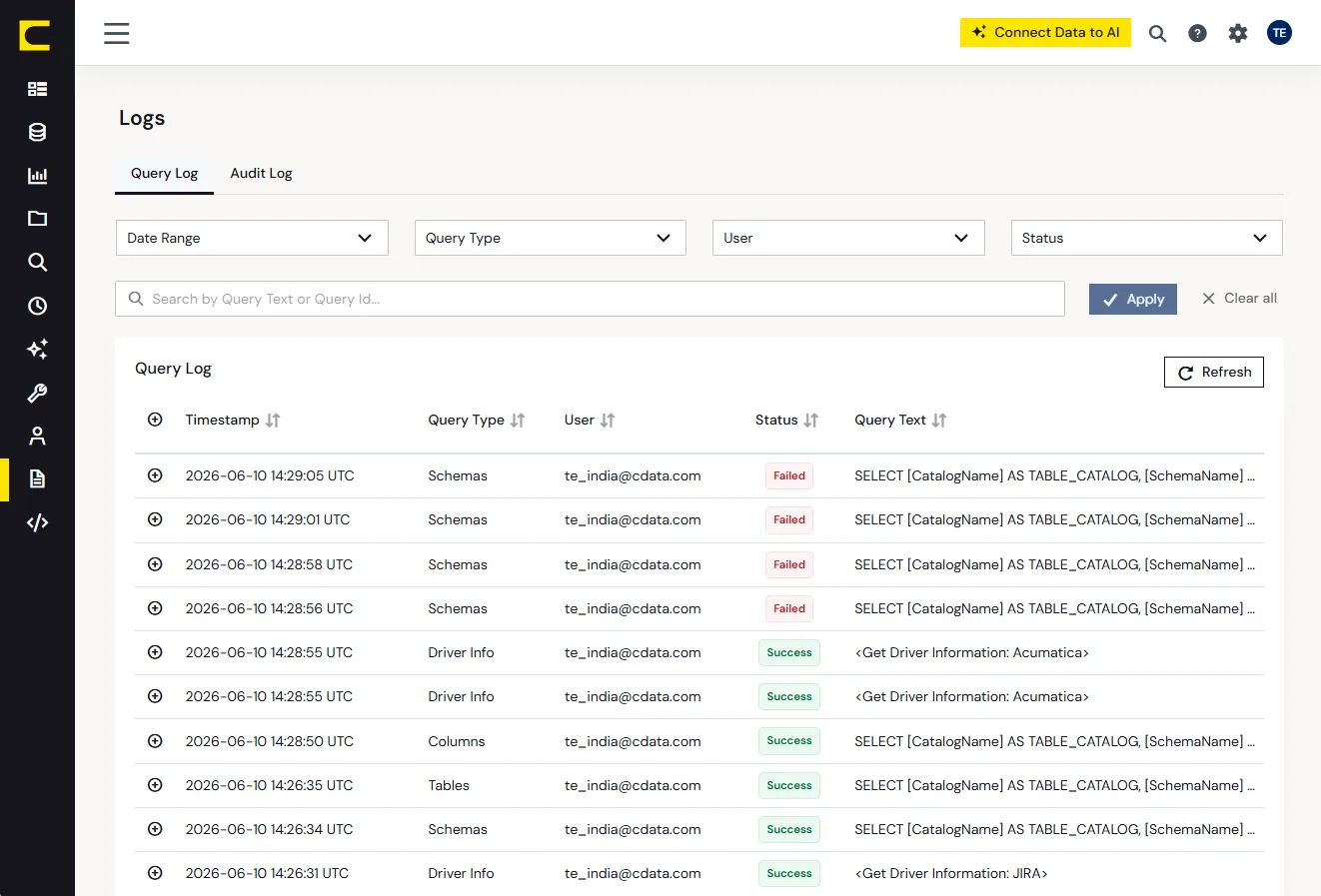Expand the 14:26:35 UTC Tables row

tap(155, 785)
